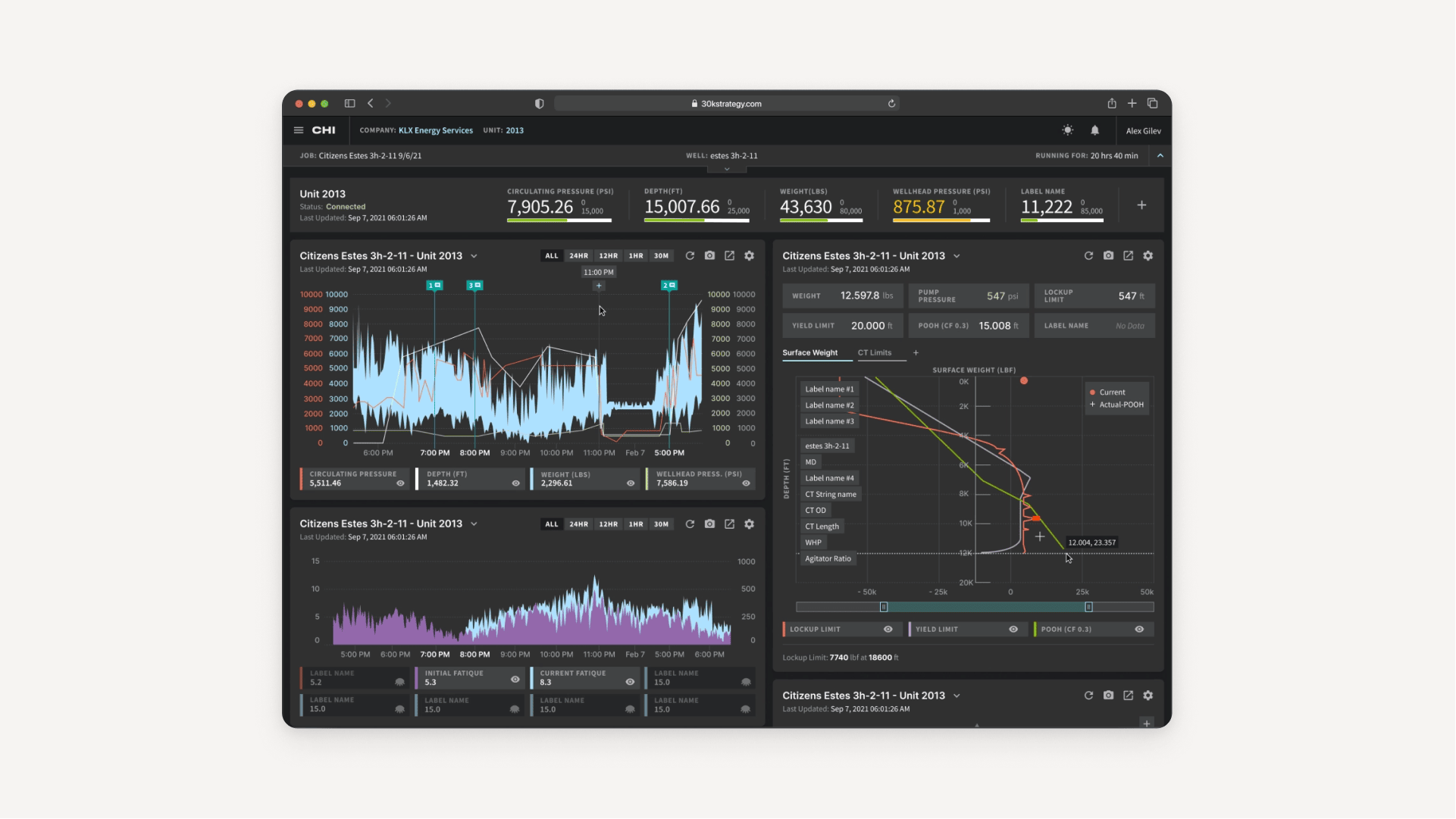Expand the top-left chart title dropdown
The width and height of the screenshot is (1456, 819).
point(474,256)
